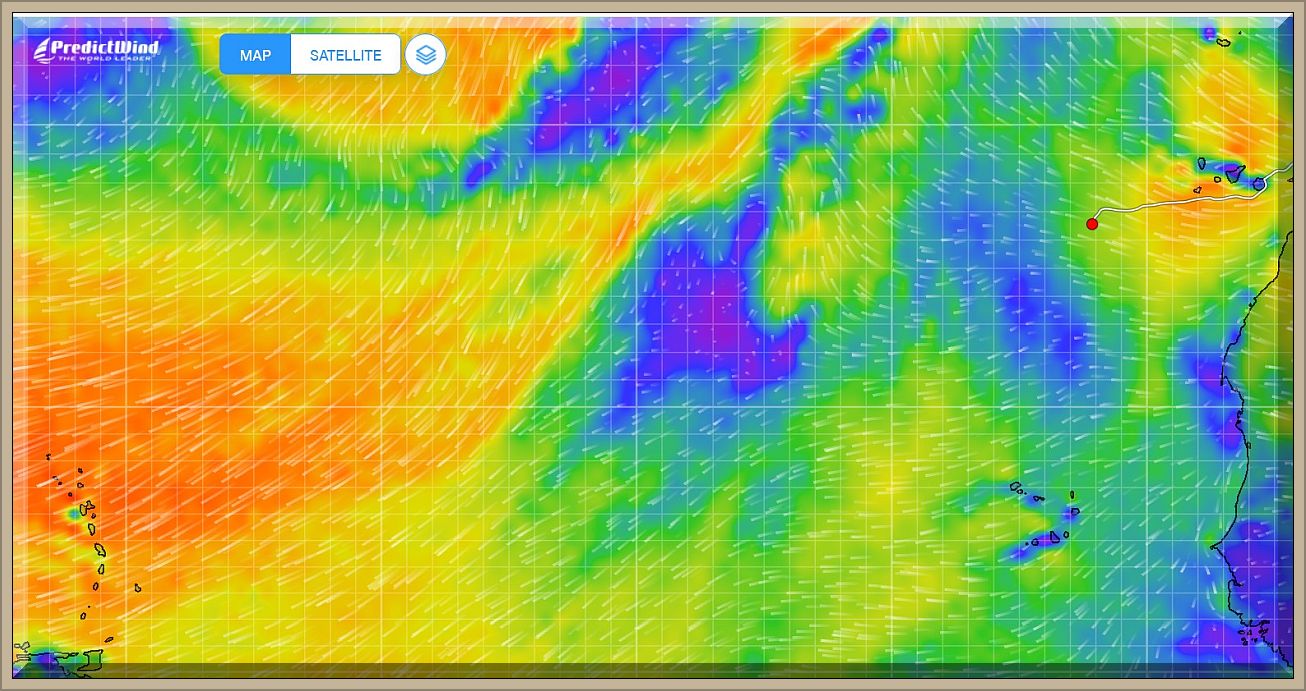Screen dimensions: 1306x691
Task: Click the Tobago island outline near Trinidad
Action: [x=107, y=640]
